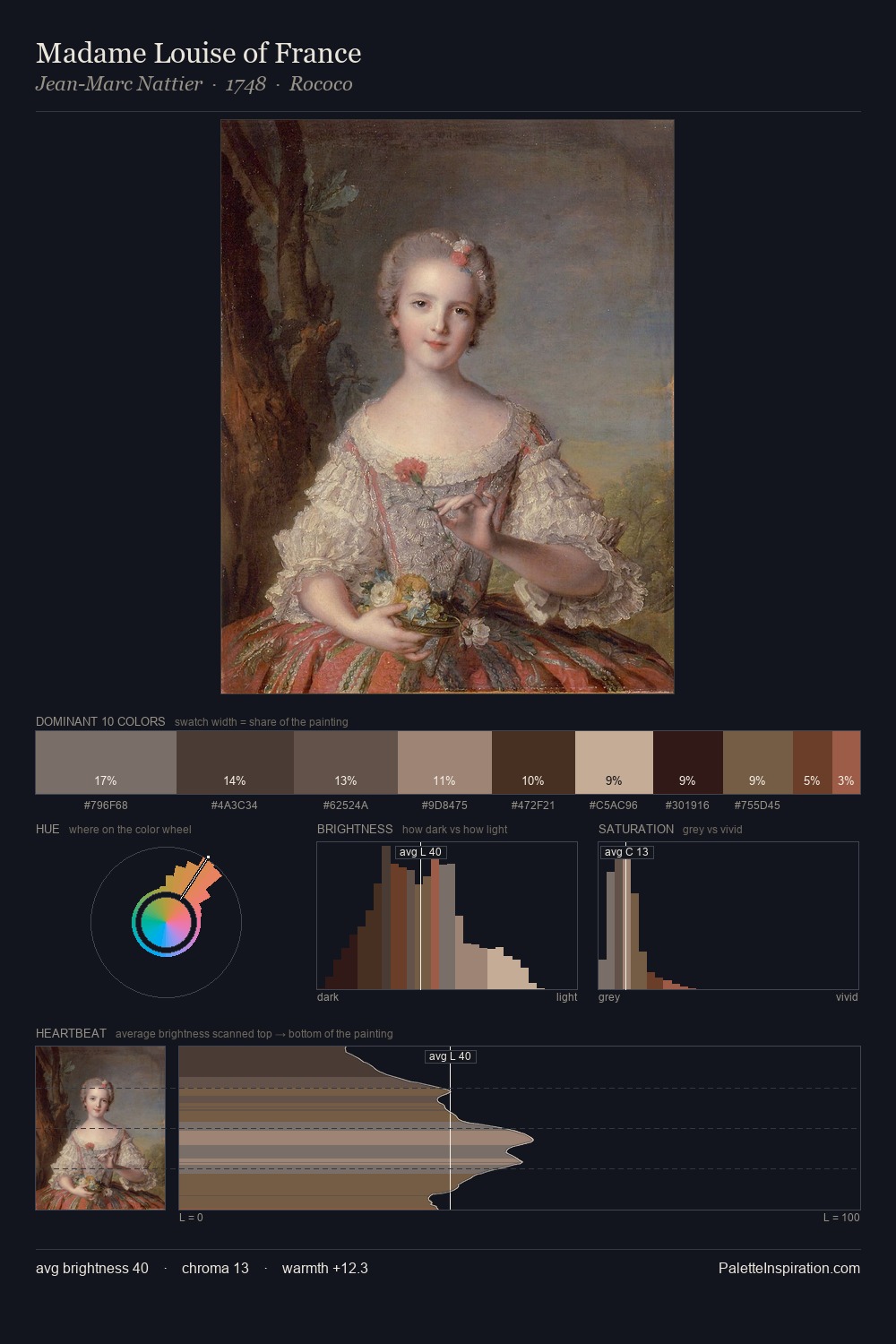Click the 'chroma 13' footer stat
The height and width of the screenshot is (1344, 896).
(215, 1268)
